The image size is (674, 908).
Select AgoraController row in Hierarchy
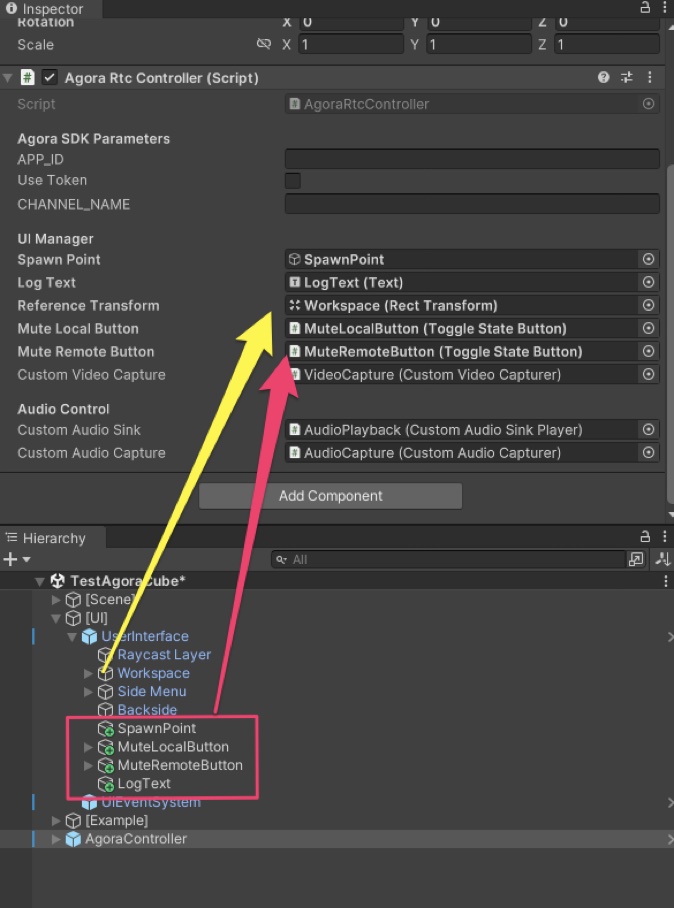pos(337,839)
